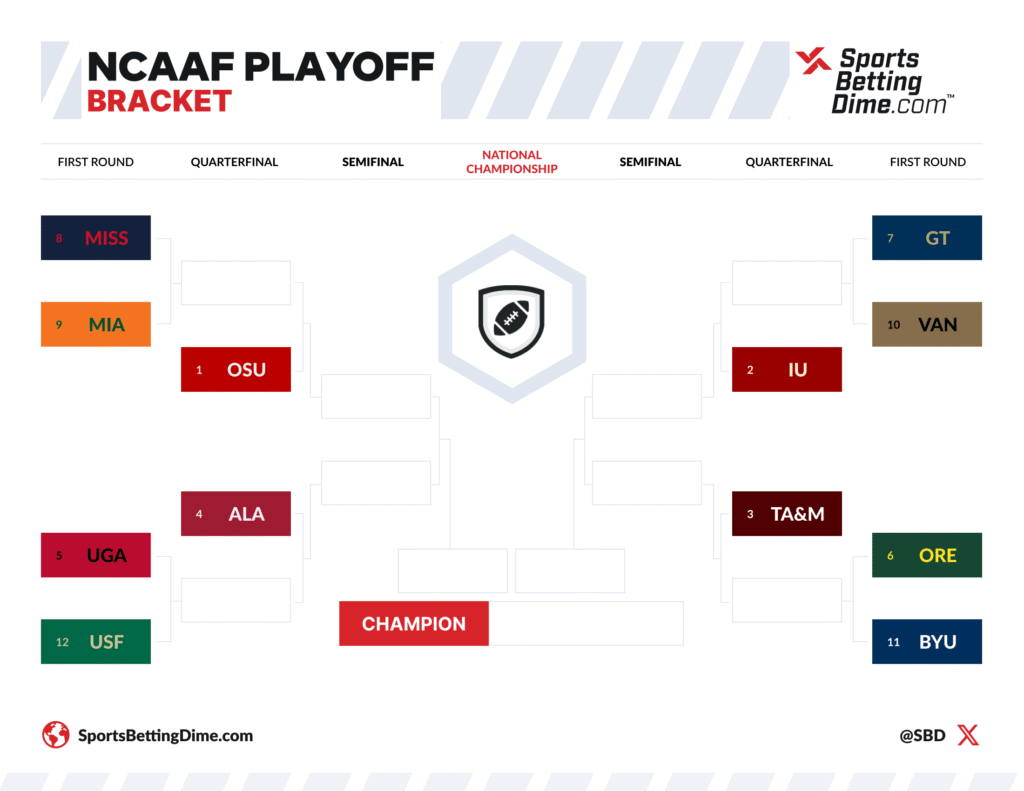The height and width of the screenshot is (791, 1024).
Task: Pick the 10 VAN team box
Action: point(927,324)
